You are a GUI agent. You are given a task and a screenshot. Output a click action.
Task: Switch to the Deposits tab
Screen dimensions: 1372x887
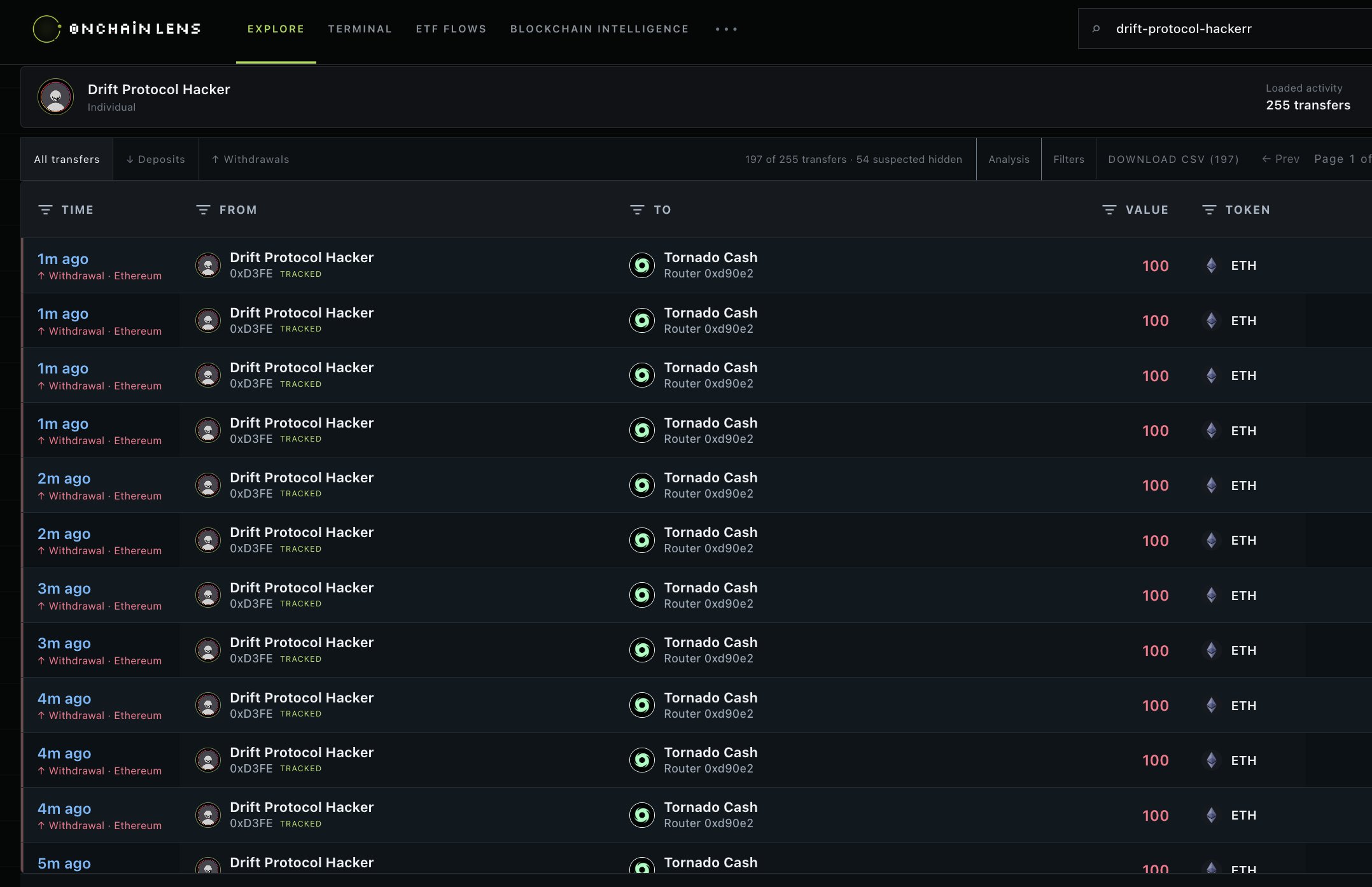pos(156,159)
